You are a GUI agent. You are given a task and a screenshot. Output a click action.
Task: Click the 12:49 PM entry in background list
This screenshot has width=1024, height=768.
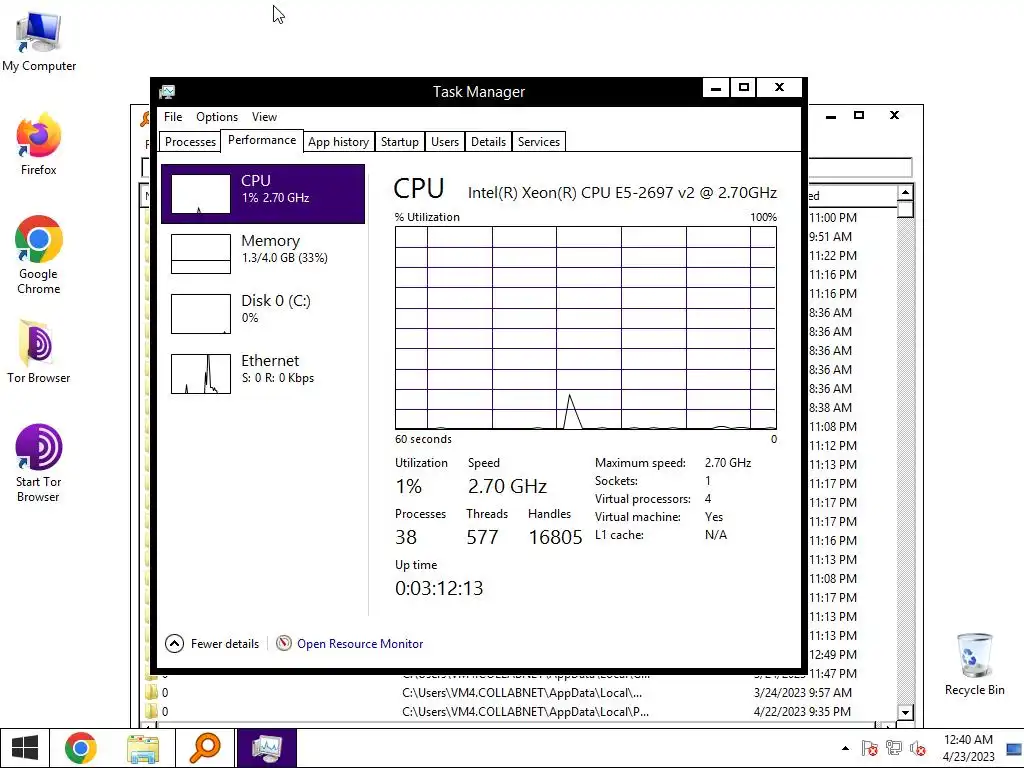point(833,655)
